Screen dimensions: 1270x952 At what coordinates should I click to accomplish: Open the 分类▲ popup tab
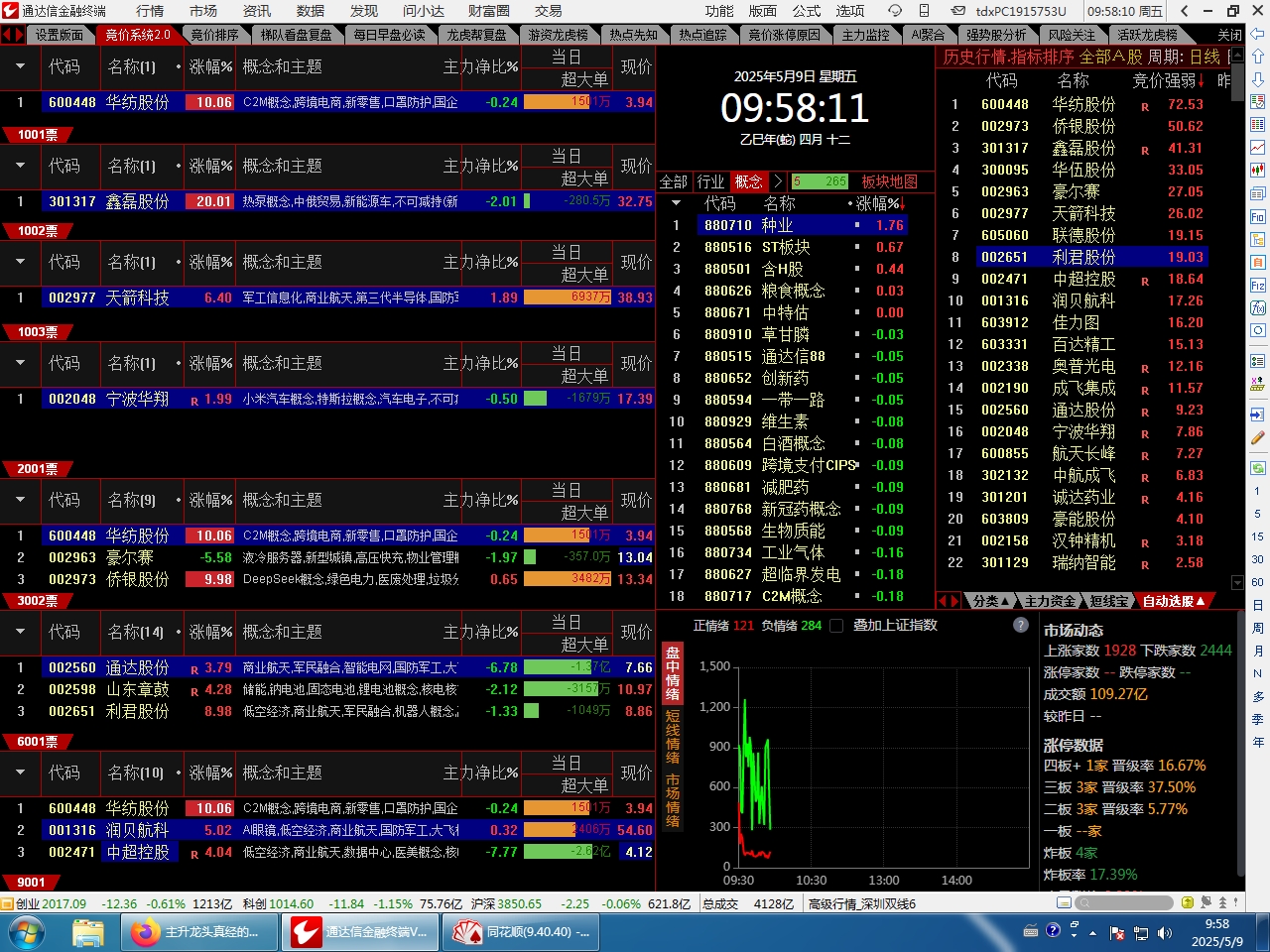[x=991, y=600]
